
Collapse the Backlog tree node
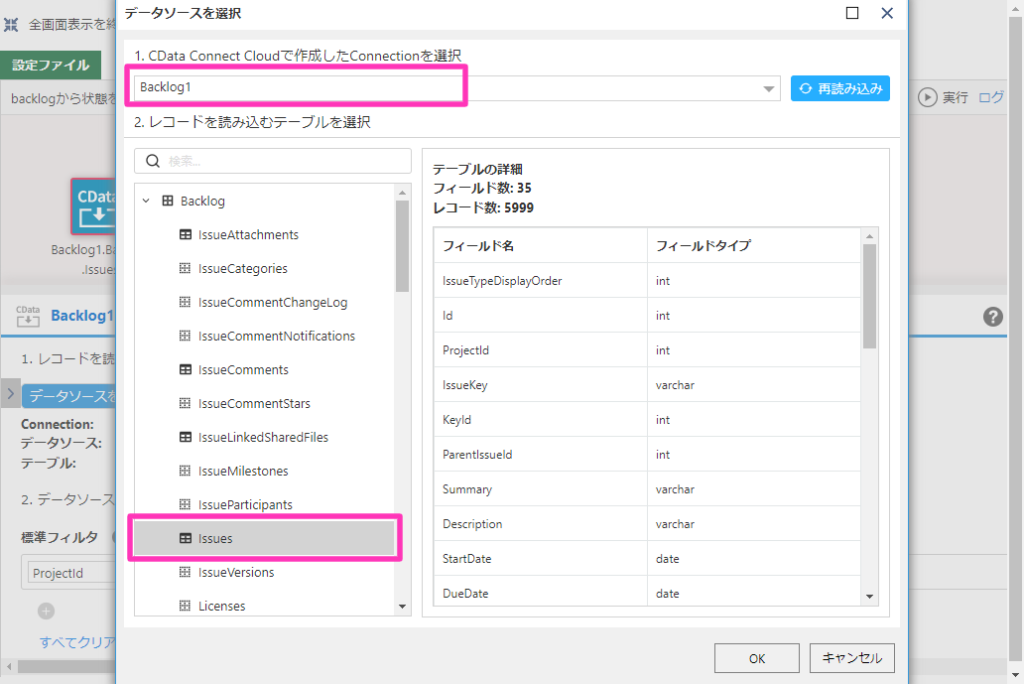[x=146, y=201]
